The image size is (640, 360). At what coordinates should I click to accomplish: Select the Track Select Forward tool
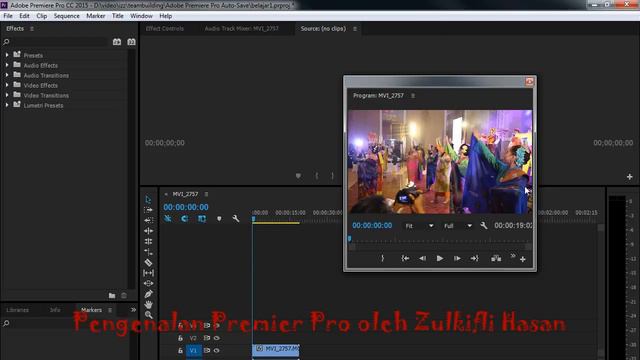[148, 210]
